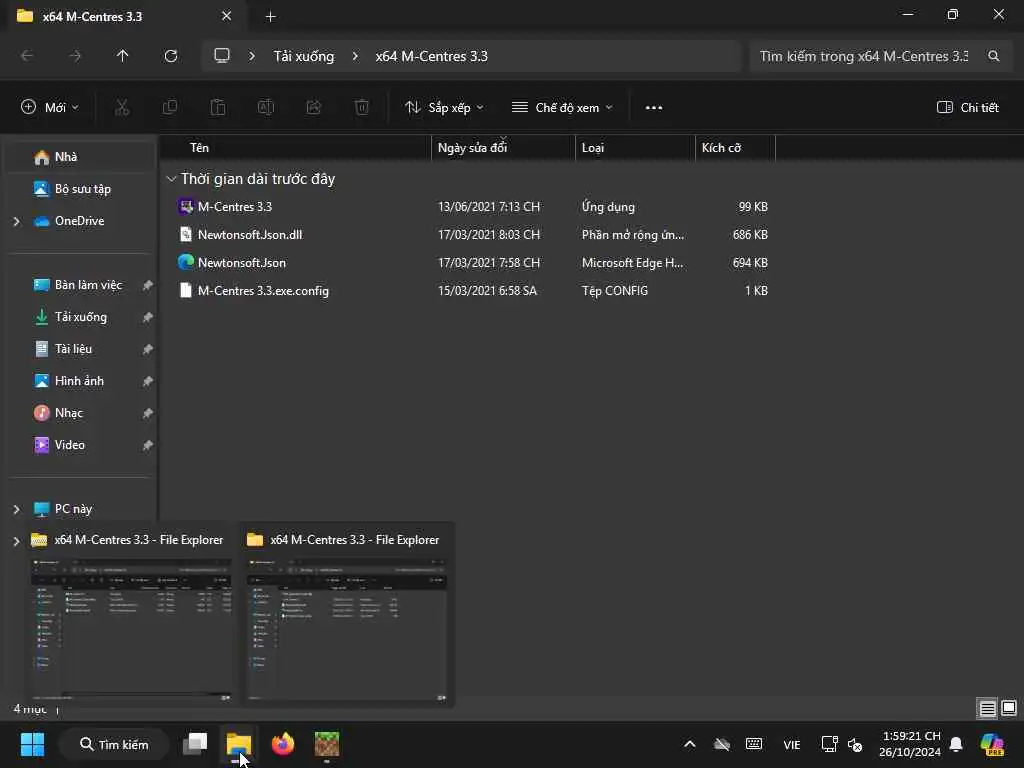Open Hình ảnh in the sidebar

pyautogui.click(x=81, y=381)
